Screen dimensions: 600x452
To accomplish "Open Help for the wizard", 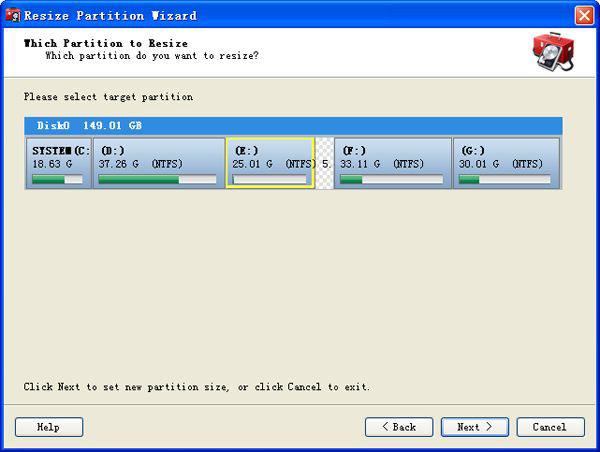I will pos(49,427).
